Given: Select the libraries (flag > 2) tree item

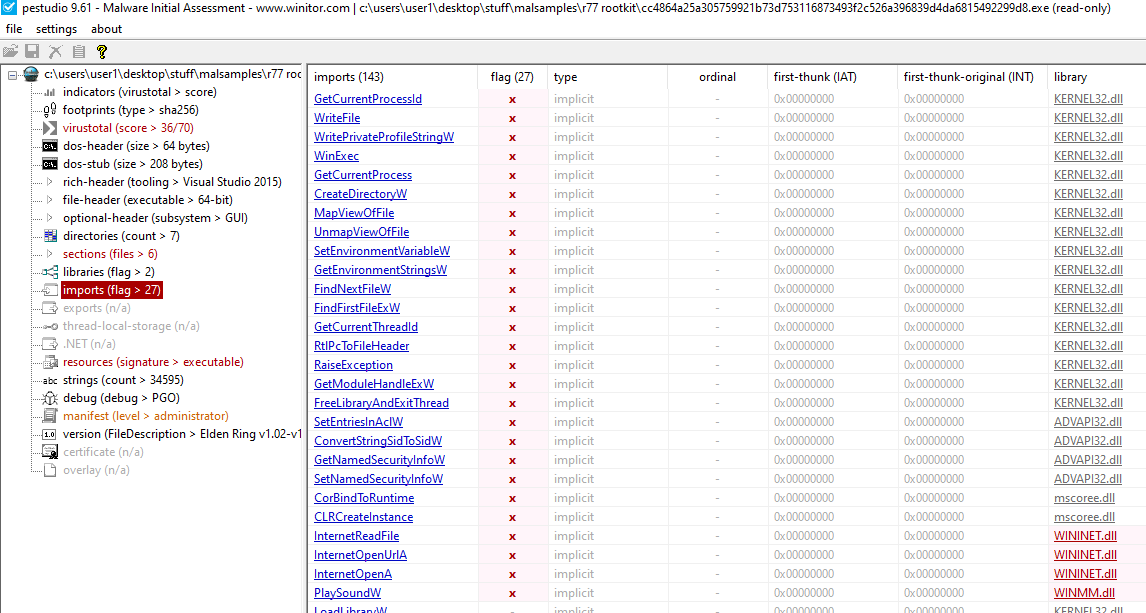Looking at the screenshot, I should pos(108,272).
